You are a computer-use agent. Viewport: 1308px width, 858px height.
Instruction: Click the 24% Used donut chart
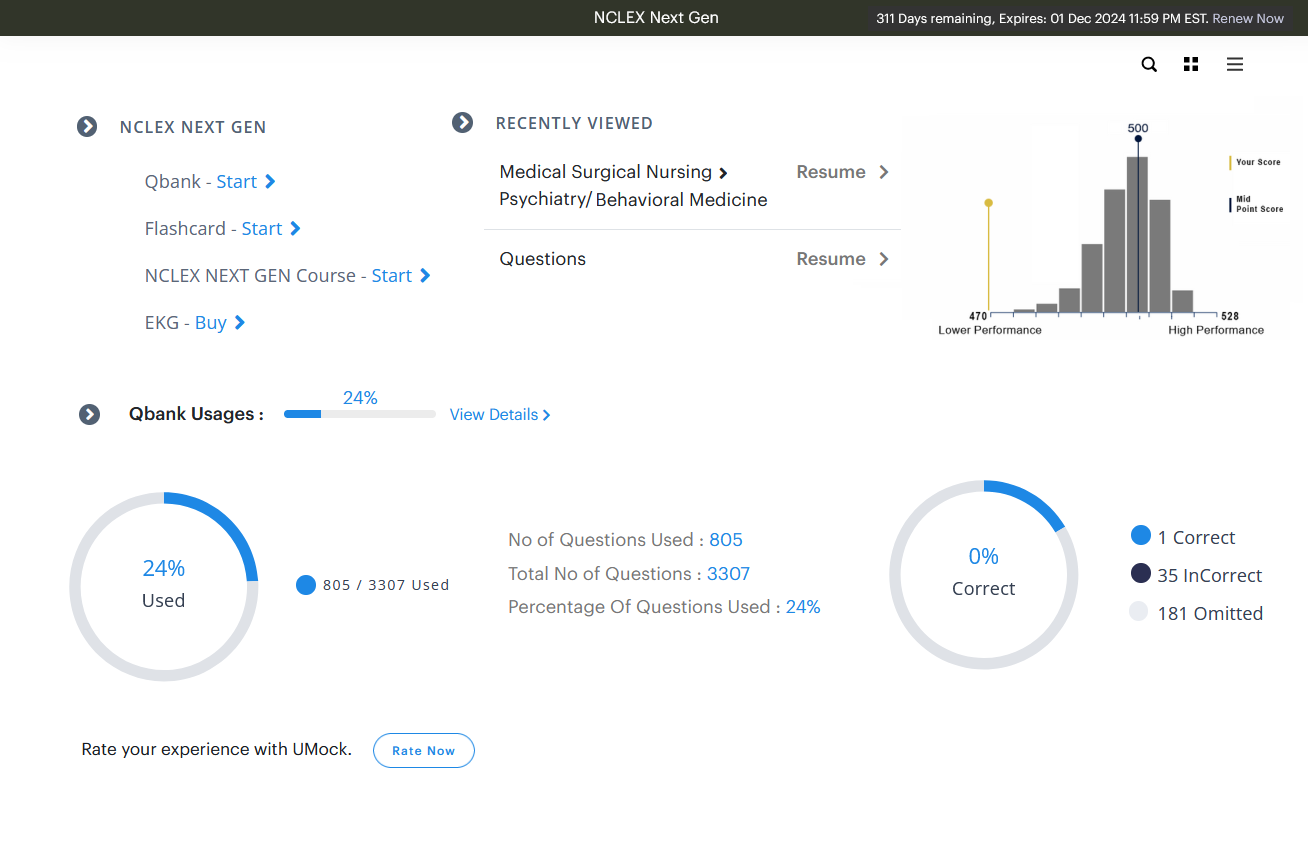tap(164, 586)
